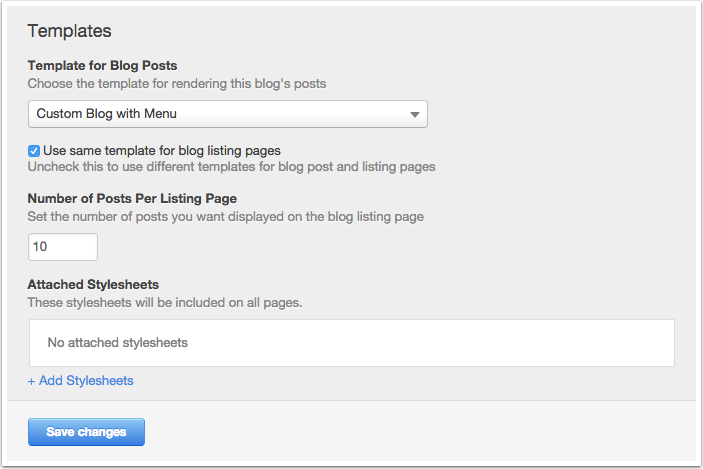Click the 'Template for Blog Posts' label

click(x=102, y=65)
